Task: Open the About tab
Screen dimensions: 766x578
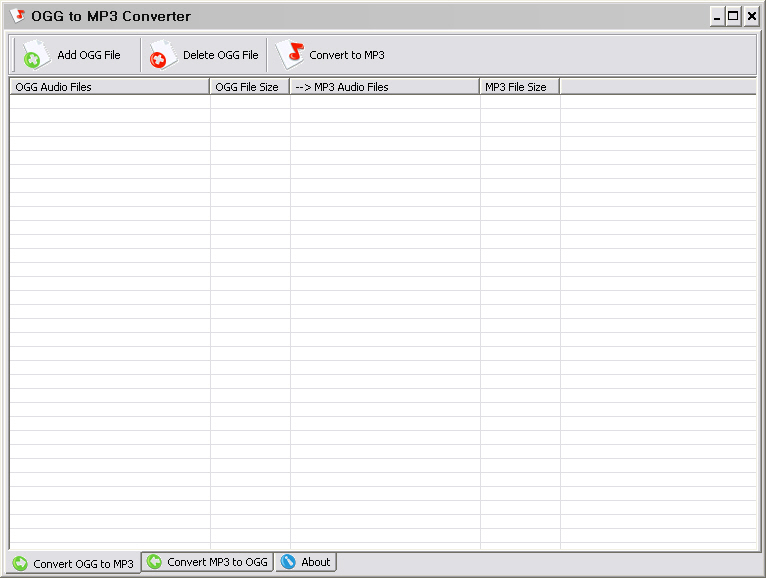Action: pos(315,562)
